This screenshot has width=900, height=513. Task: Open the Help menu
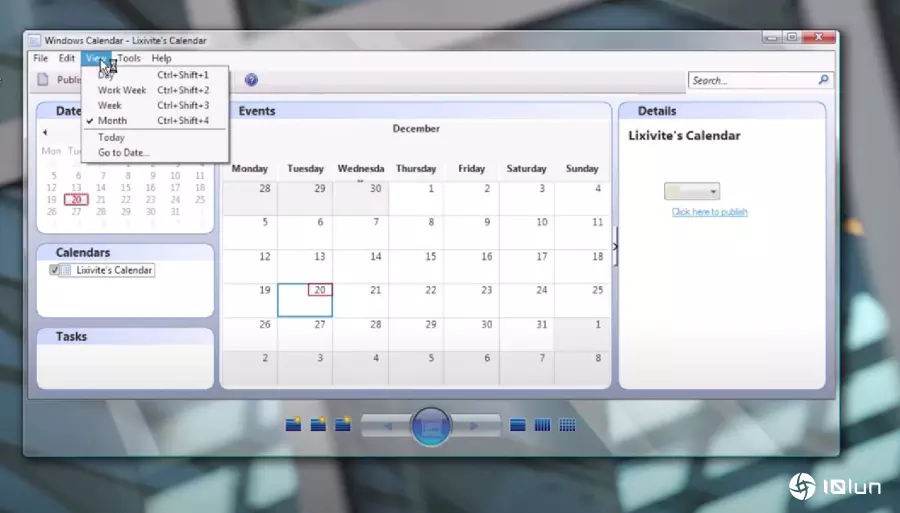tap(161, 58)
